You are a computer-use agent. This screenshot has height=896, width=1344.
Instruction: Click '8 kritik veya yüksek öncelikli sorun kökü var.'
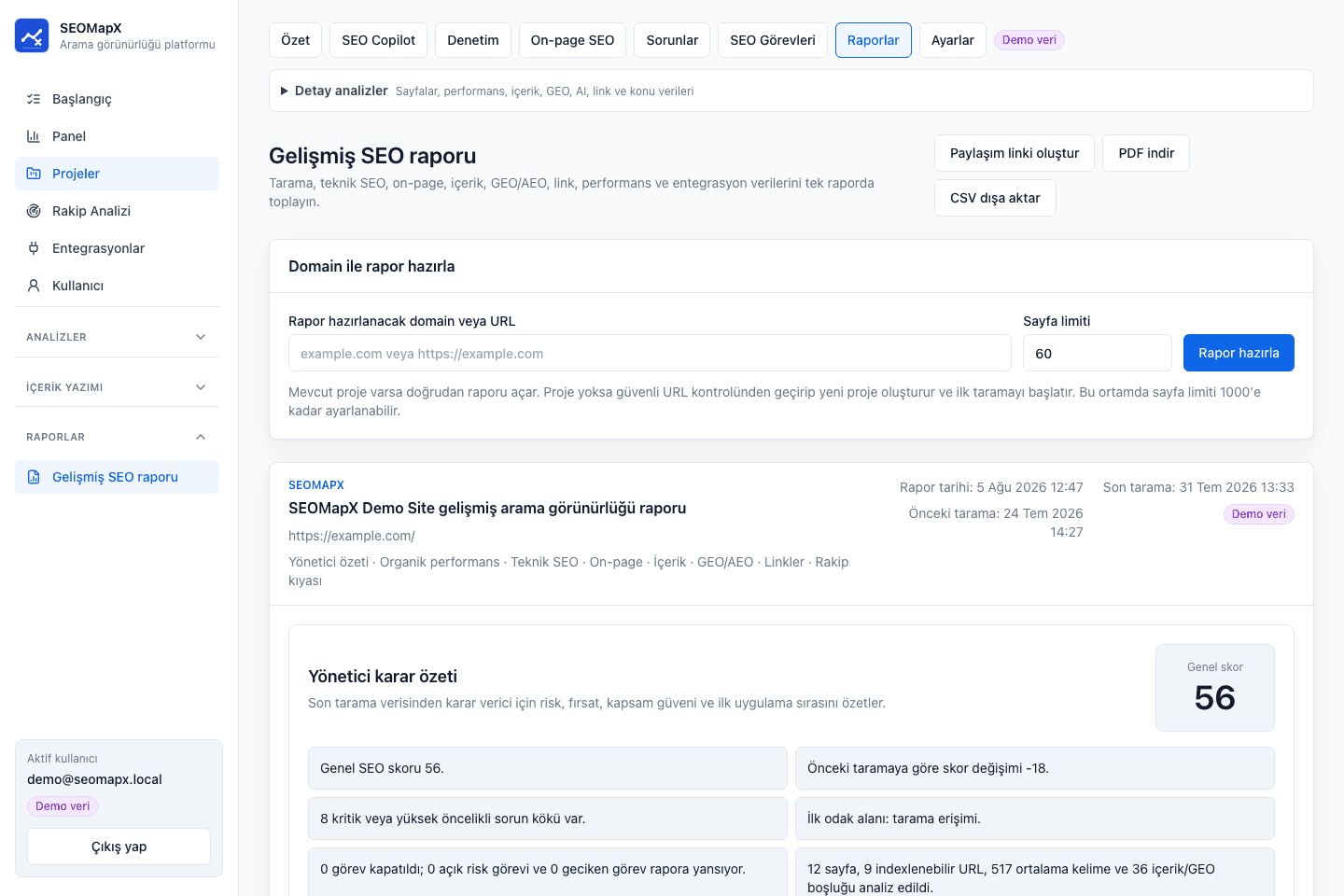(548, 819)
